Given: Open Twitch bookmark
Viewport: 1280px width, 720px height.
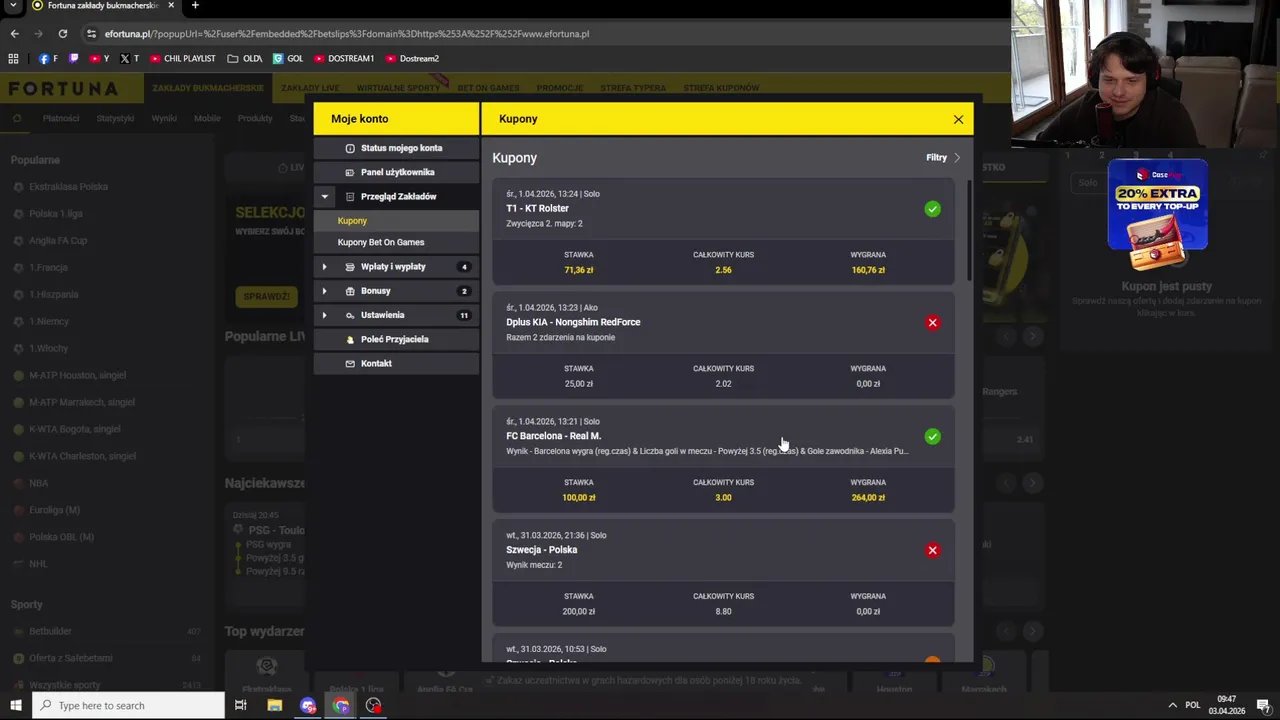Looking at the screenshot, I should tap(74, 59).
